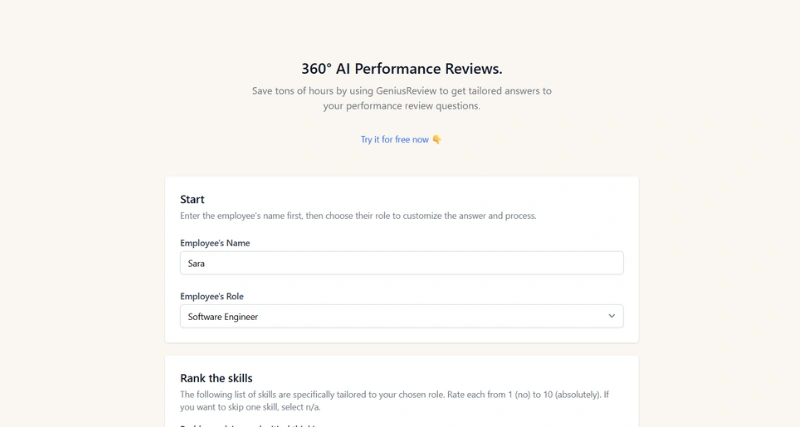This screenshot has height=427, width=800.
Task: Click the pointing-down hand emoji icon
Action: point(437,139)
